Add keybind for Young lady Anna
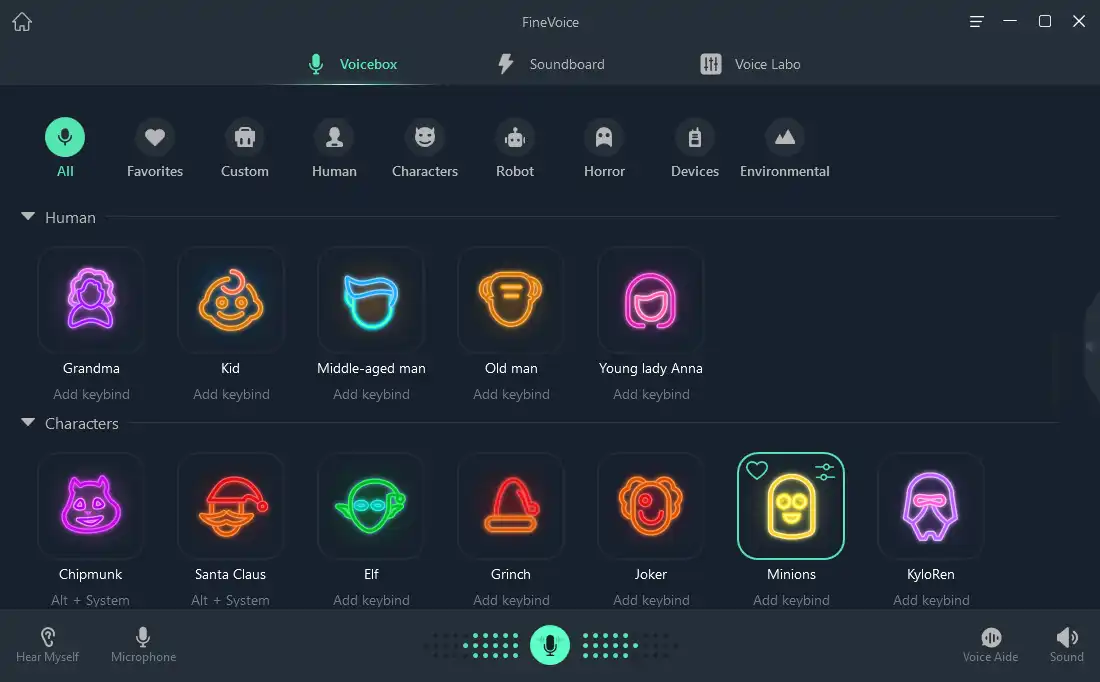This screenshot has width=1100, height=682. pos(651,394)
